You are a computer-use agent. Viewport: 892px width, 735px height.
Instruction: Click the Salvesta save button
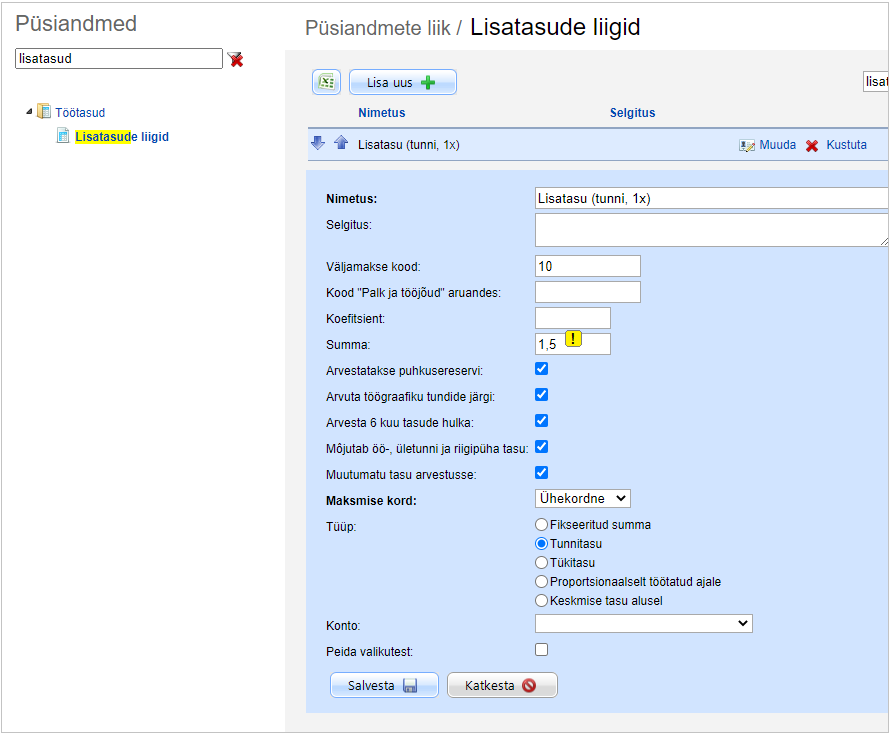point(384,686)
